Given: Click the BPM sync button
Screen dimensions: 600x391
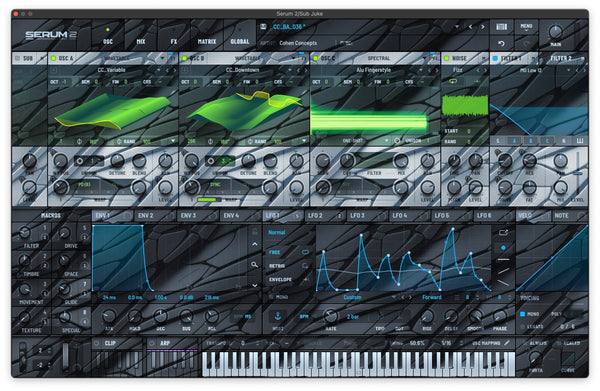Looking at the screenshot, I should click(304, 316).
